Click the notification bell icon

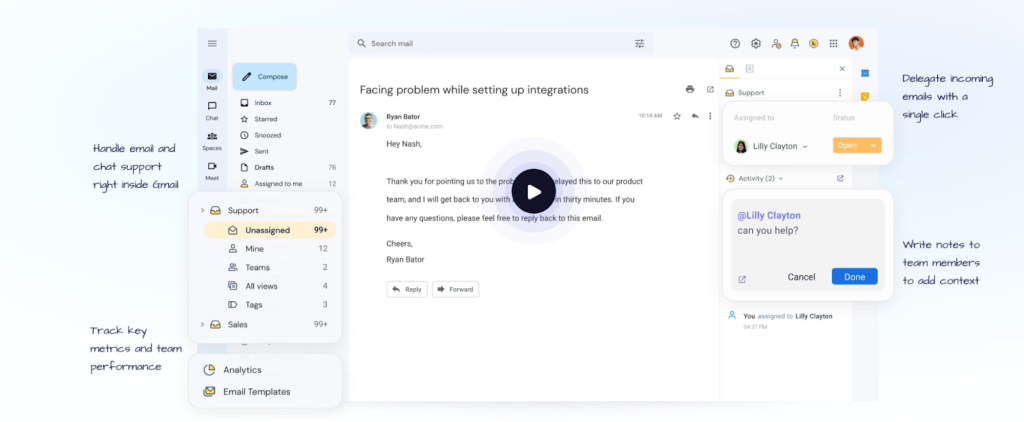point(795,44)
